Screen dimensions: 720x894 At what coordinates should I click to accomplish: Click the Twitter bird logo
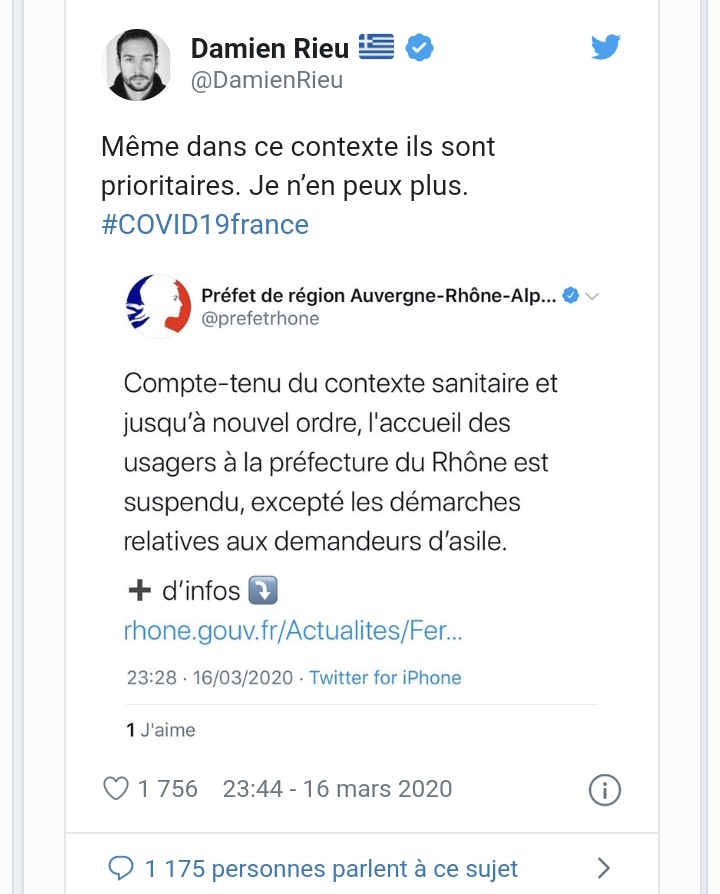click(605, 47)
